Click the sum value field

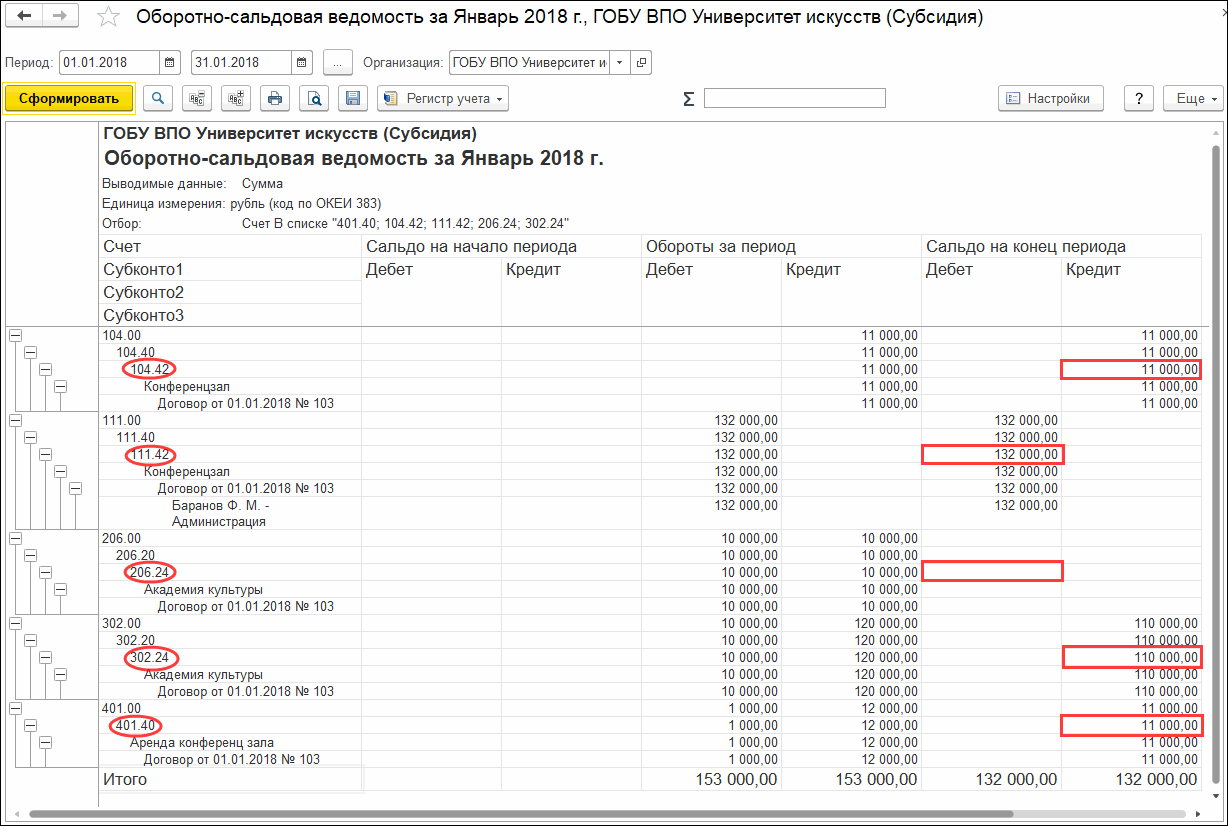795,98
